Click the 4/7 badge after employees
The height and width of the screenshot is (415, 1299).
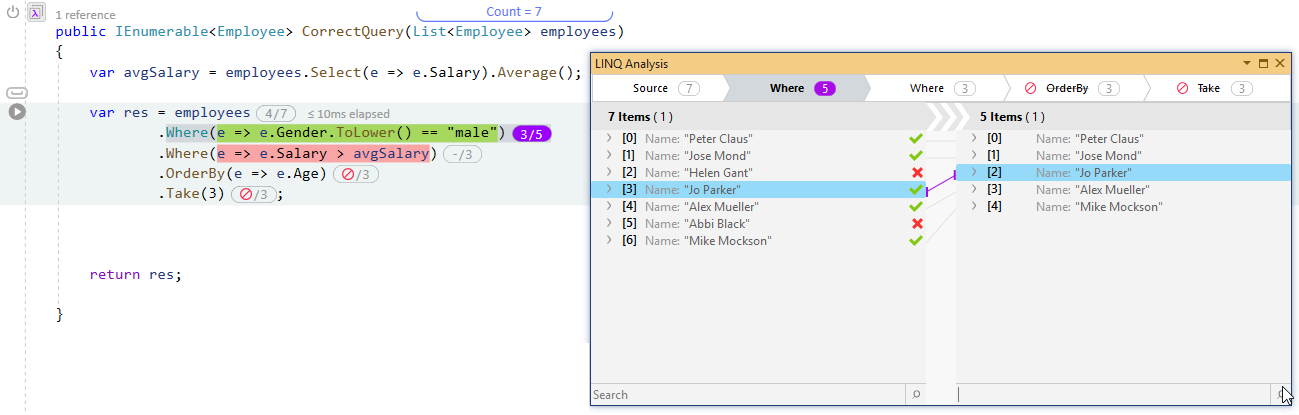pos(276,113)
